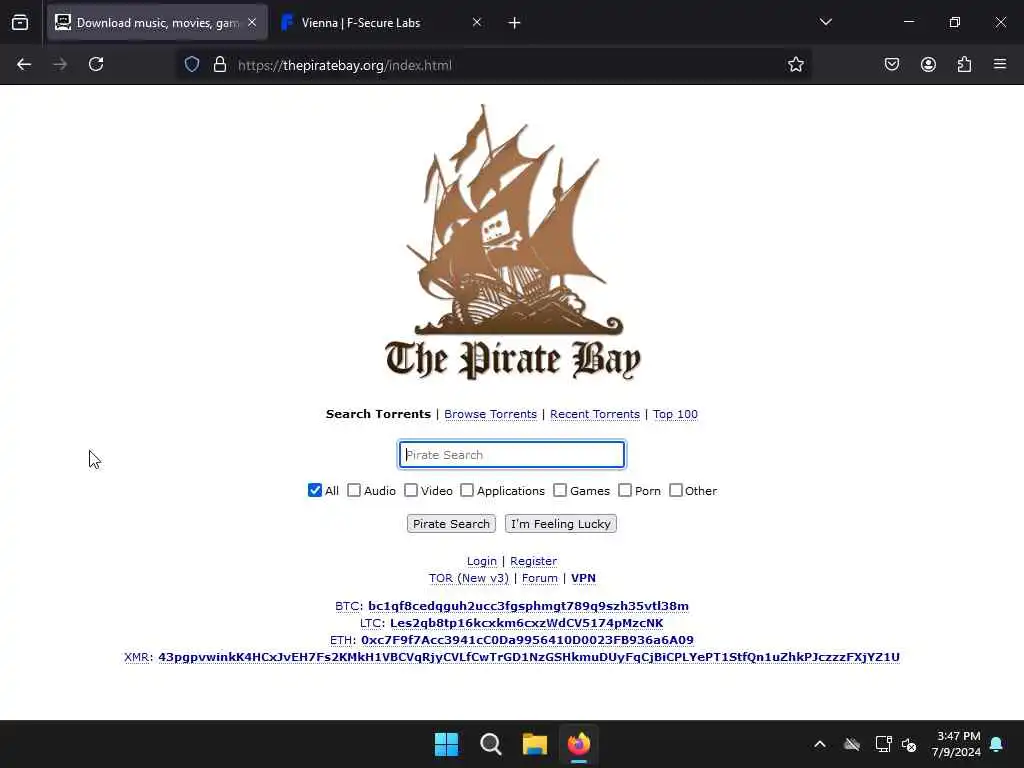Click the forward navigation arrow
This screenshot has width=1024, height=768.
click(60, 64)
